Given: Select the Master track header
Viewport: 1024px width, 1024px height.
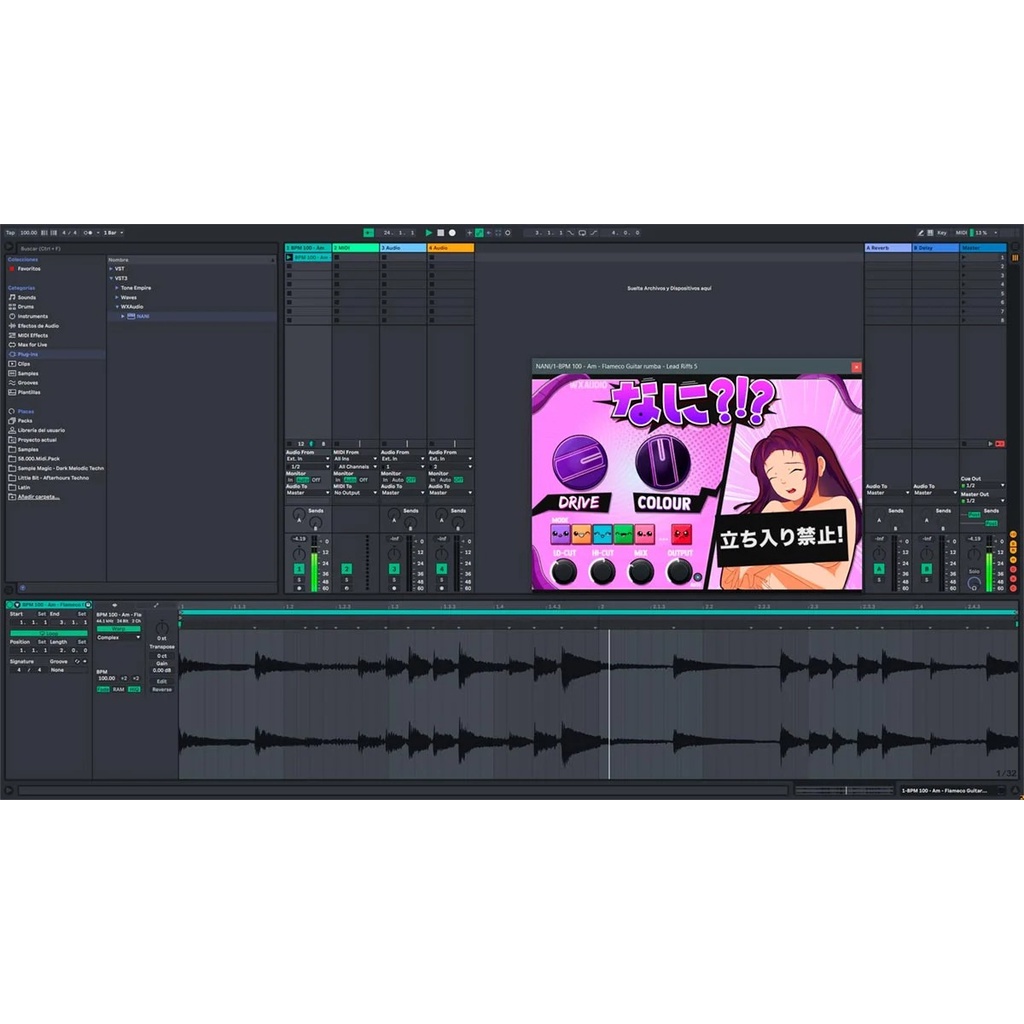Looking at the screenshot, I should click(983, 248).
